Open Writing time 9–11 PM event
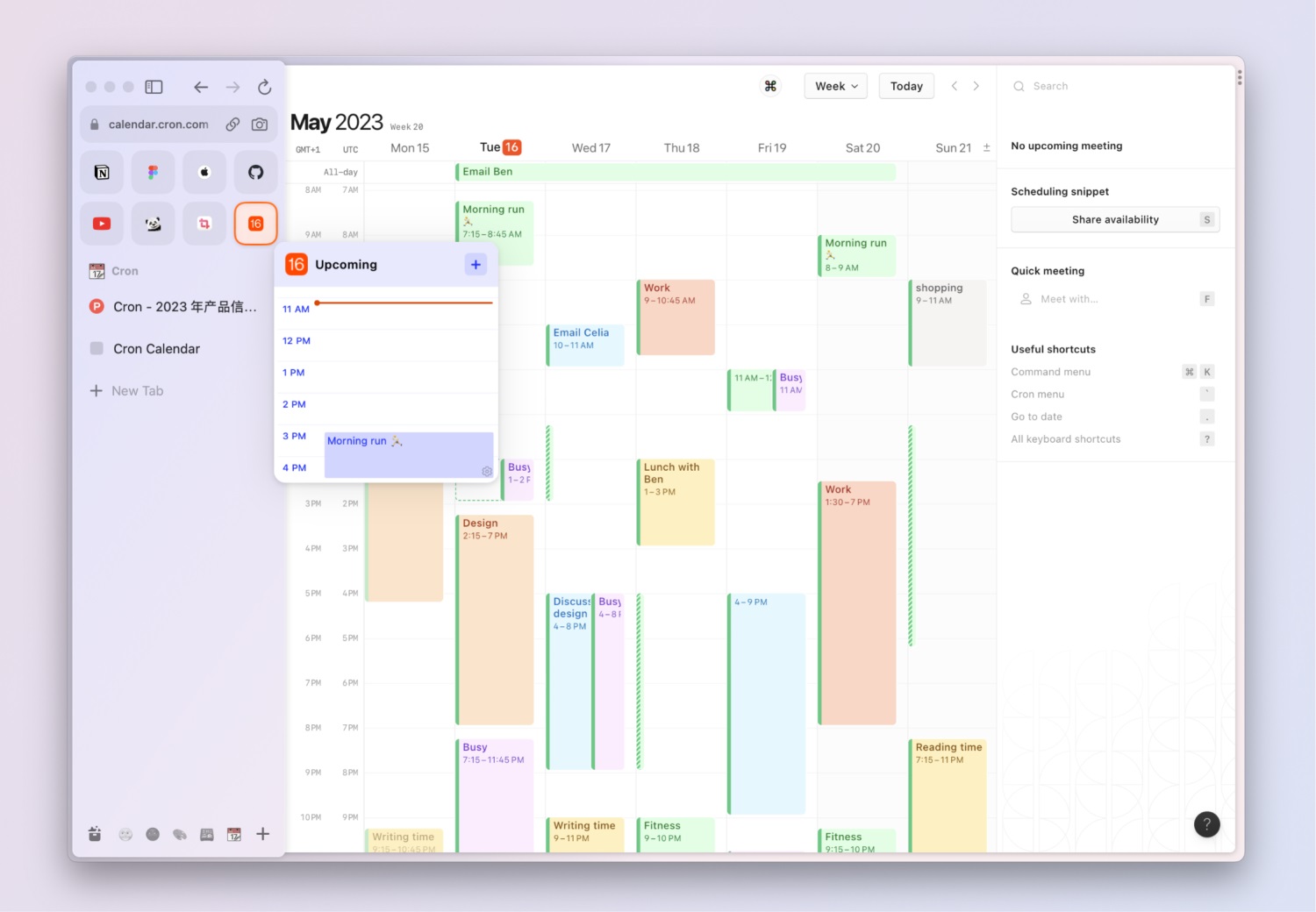Viewport: 1316px width, 912px height. 585,835
